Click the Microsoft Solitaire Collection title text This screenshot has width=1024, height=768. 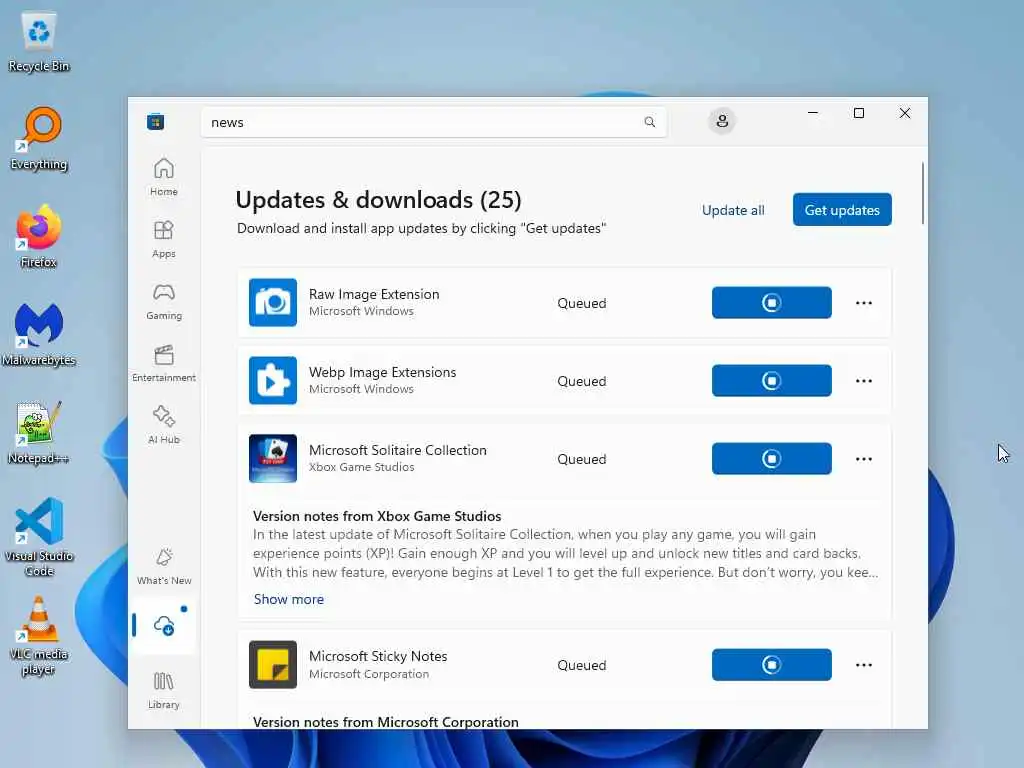[398, 450]
